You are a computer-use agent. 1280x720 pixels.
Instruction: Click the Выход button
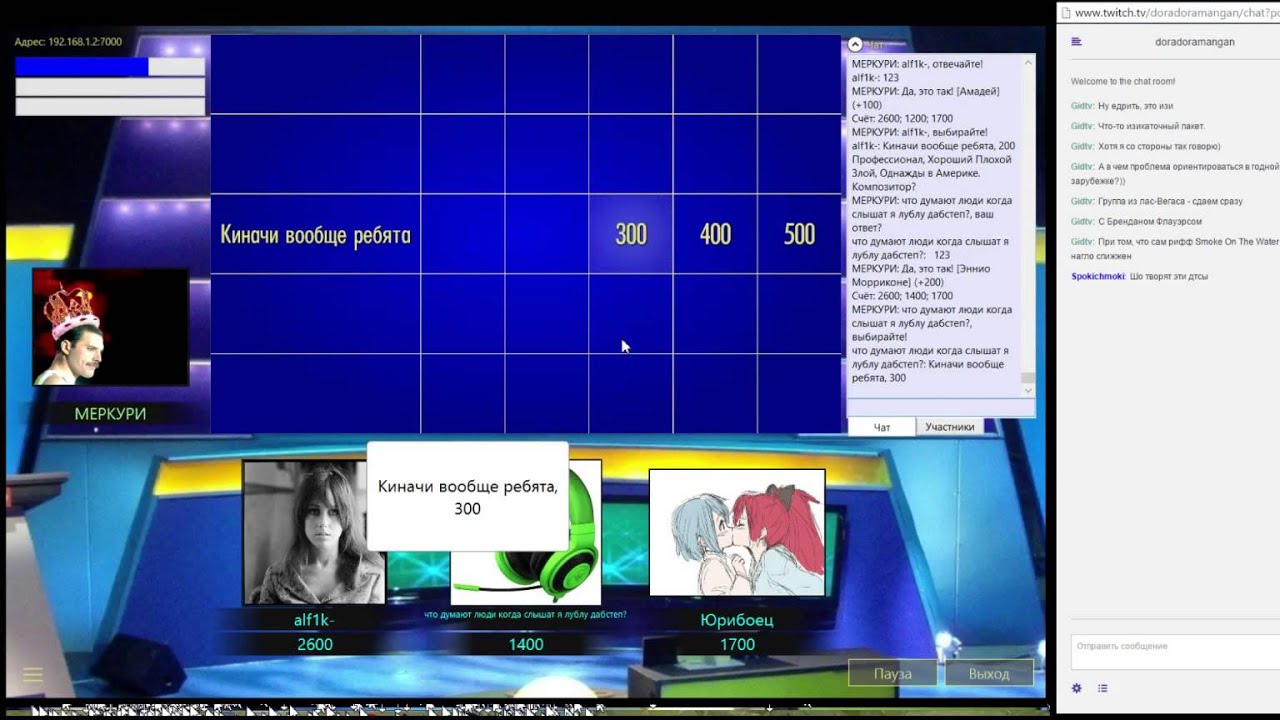pyautogui.click(x=989, y=674)
